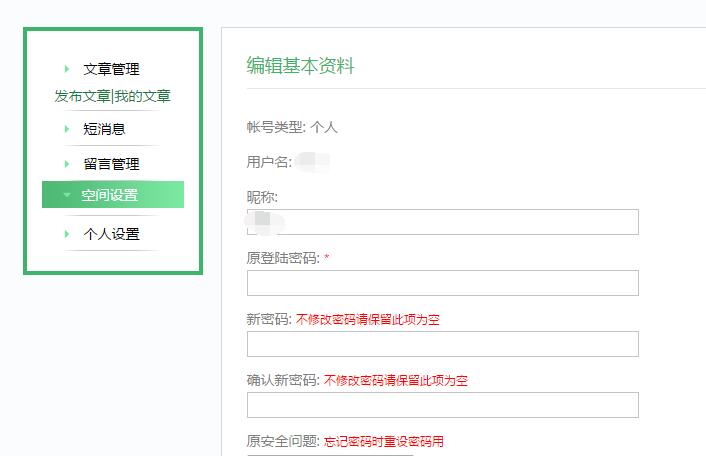Focus the 昵称 input field
The height and width of the screenshot is (456, 706).
tap(442, 222)
